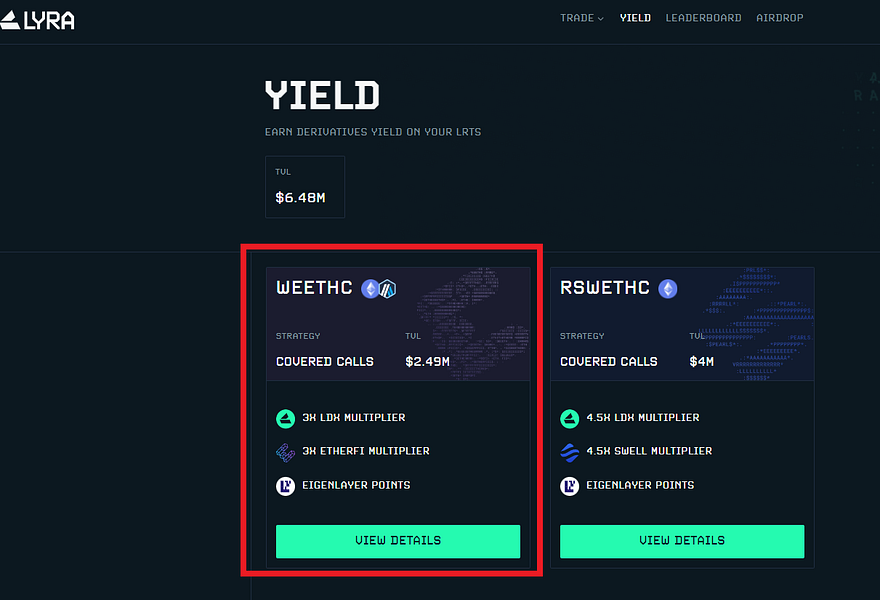
Task: Click the EigenLayer icon in WEETHC card
Action: [x=286, y=486]
